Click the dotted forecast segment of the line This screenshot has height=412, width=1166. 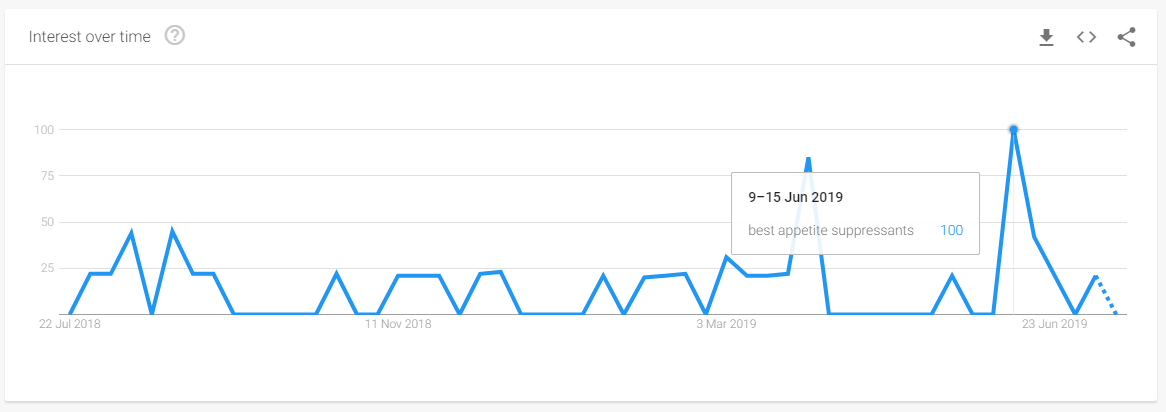[x=1106, y=295]
